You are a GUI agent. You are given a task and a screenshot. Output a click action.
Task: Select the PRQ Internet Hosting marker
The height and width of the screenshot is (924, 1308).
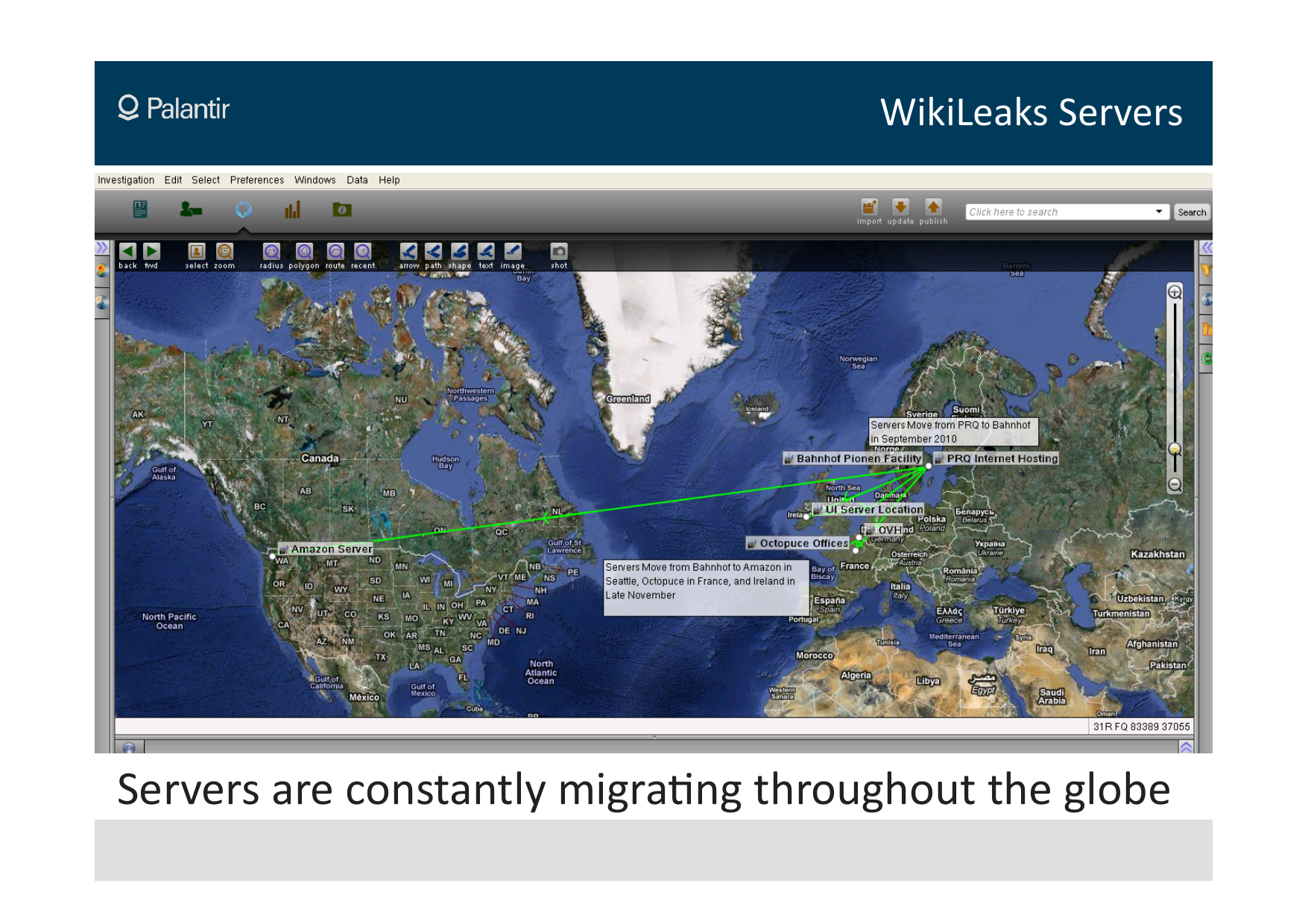point(996,458)
